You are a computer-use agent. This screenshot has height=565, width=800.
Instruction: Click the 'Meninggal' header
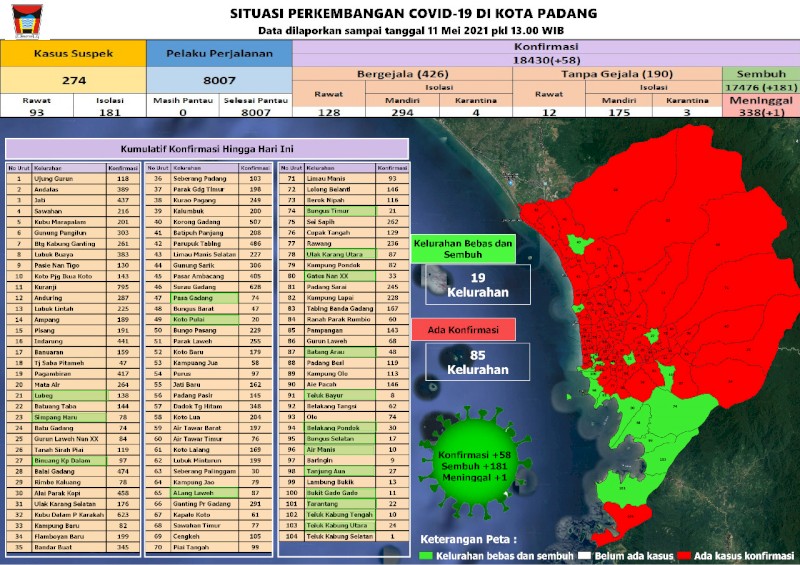[761, 100]
